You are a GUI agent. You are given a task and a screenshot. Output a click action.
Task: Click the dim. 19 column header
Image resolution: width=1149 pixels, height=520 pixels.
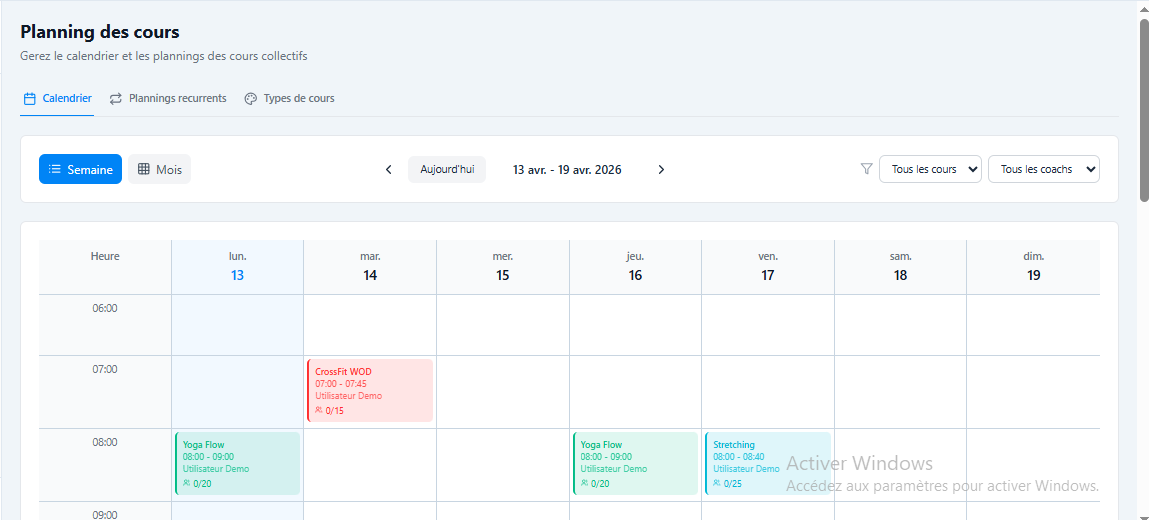point(1033,267)
